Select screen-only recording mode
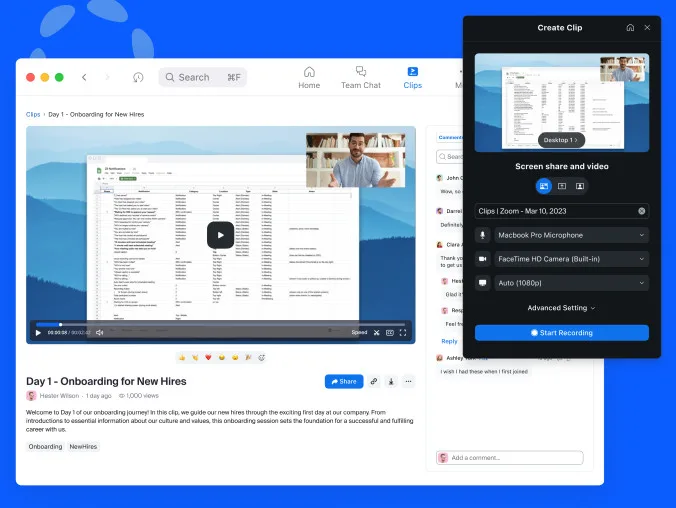676x508 pixels. pos(562,186)
